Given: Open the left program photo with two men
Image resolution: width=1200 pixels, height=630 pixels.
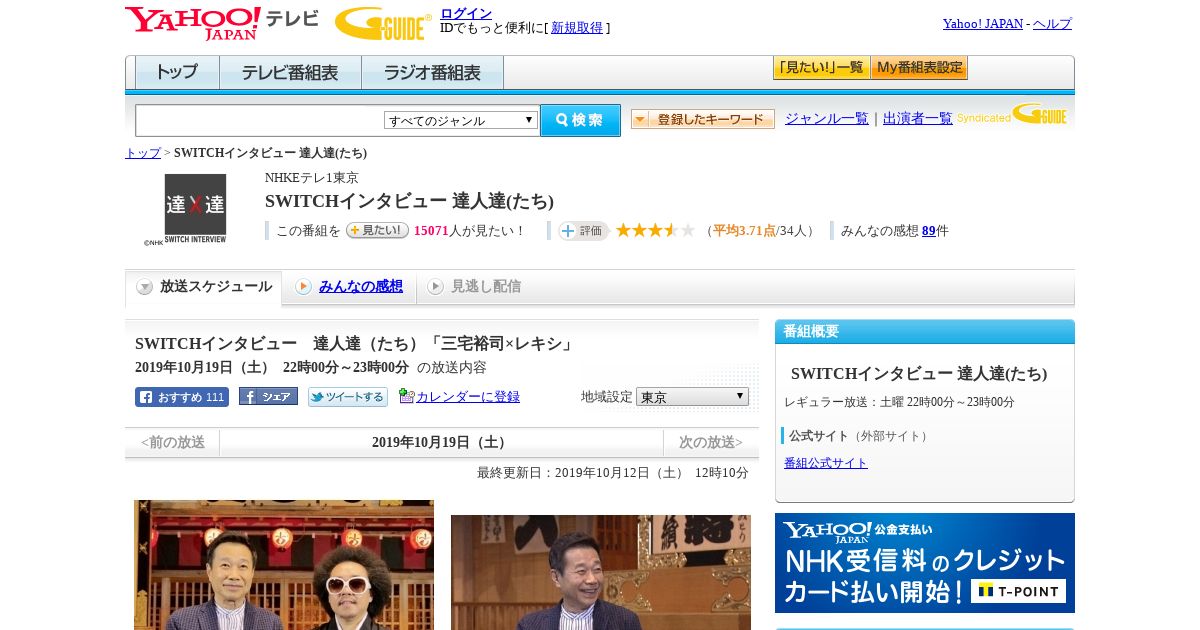Looking at the screenshot, I should point(284,565).
